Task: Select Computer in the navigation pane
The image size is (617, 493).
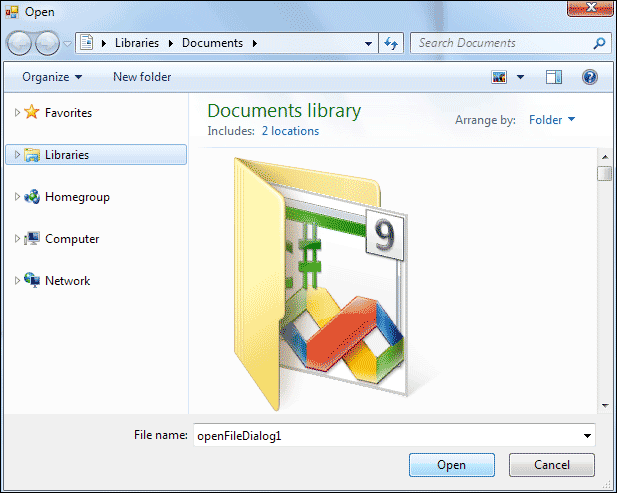Action: pyautogui.click(x=72, y=239)
